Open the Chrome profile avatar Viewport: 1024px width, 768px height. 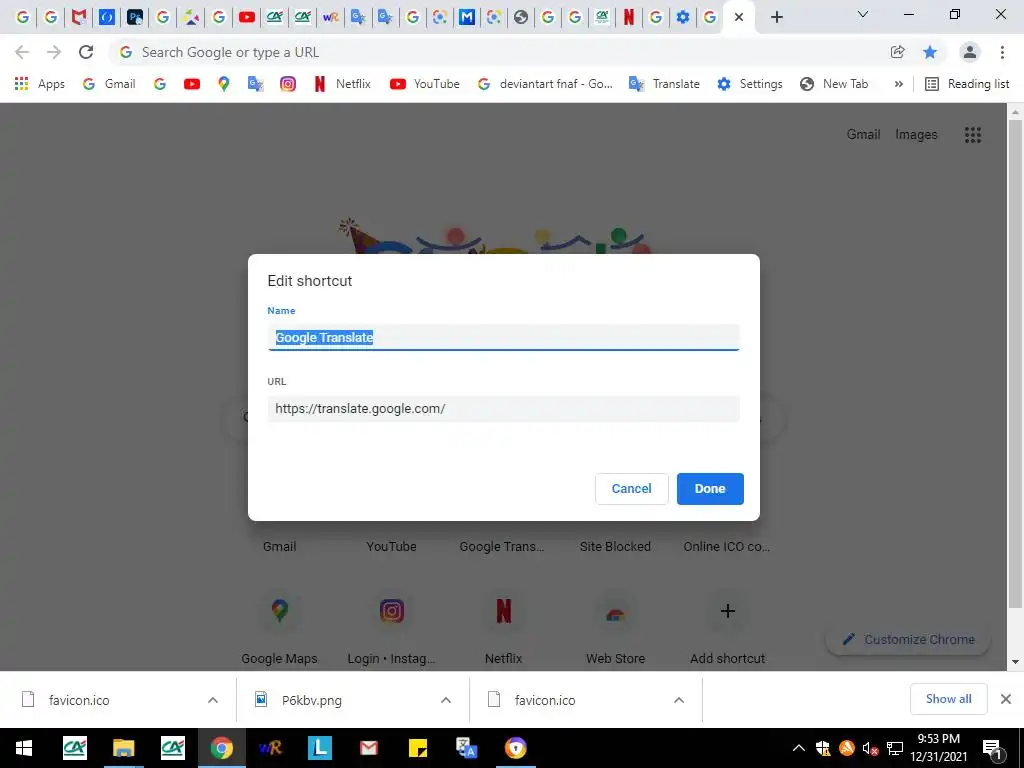(970, 52)
